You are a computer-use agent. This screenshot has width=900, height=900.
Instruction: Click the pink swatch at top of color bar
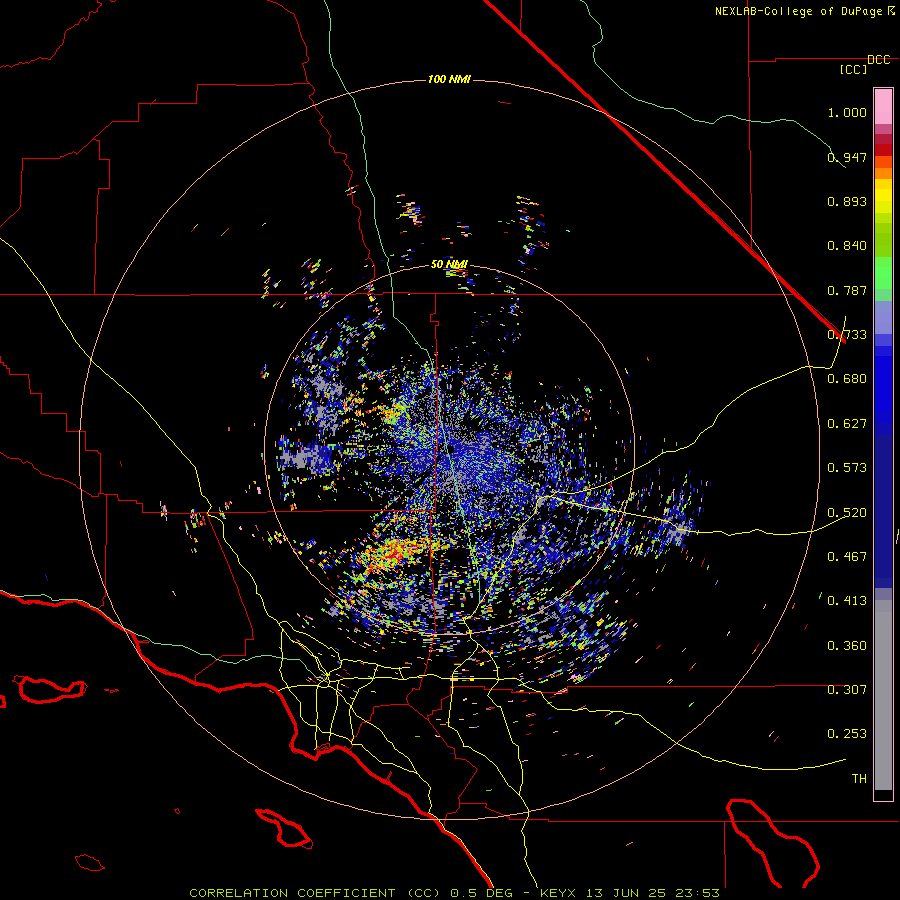coord(883,106)
